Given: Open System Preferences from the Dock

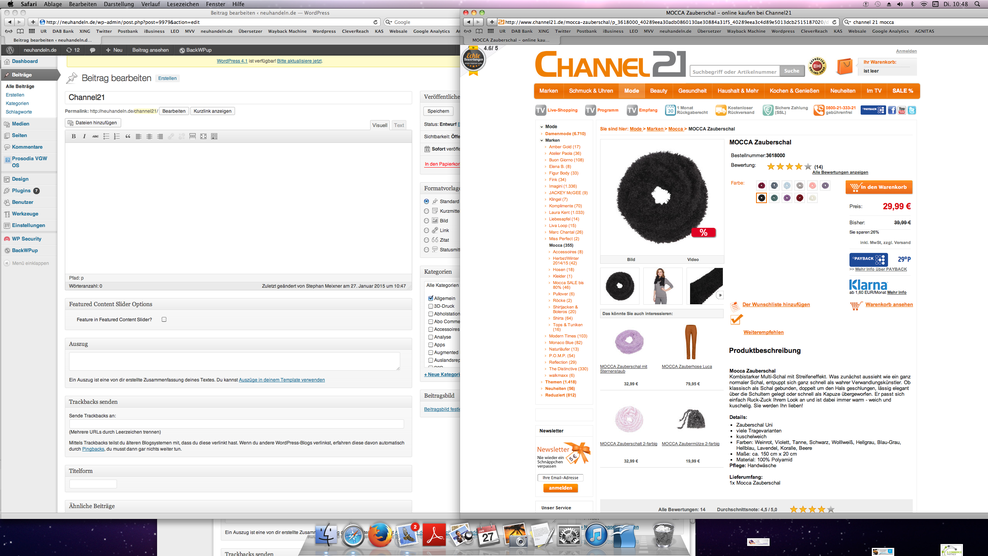Looking at the screenshot, I should pos(569,535).
